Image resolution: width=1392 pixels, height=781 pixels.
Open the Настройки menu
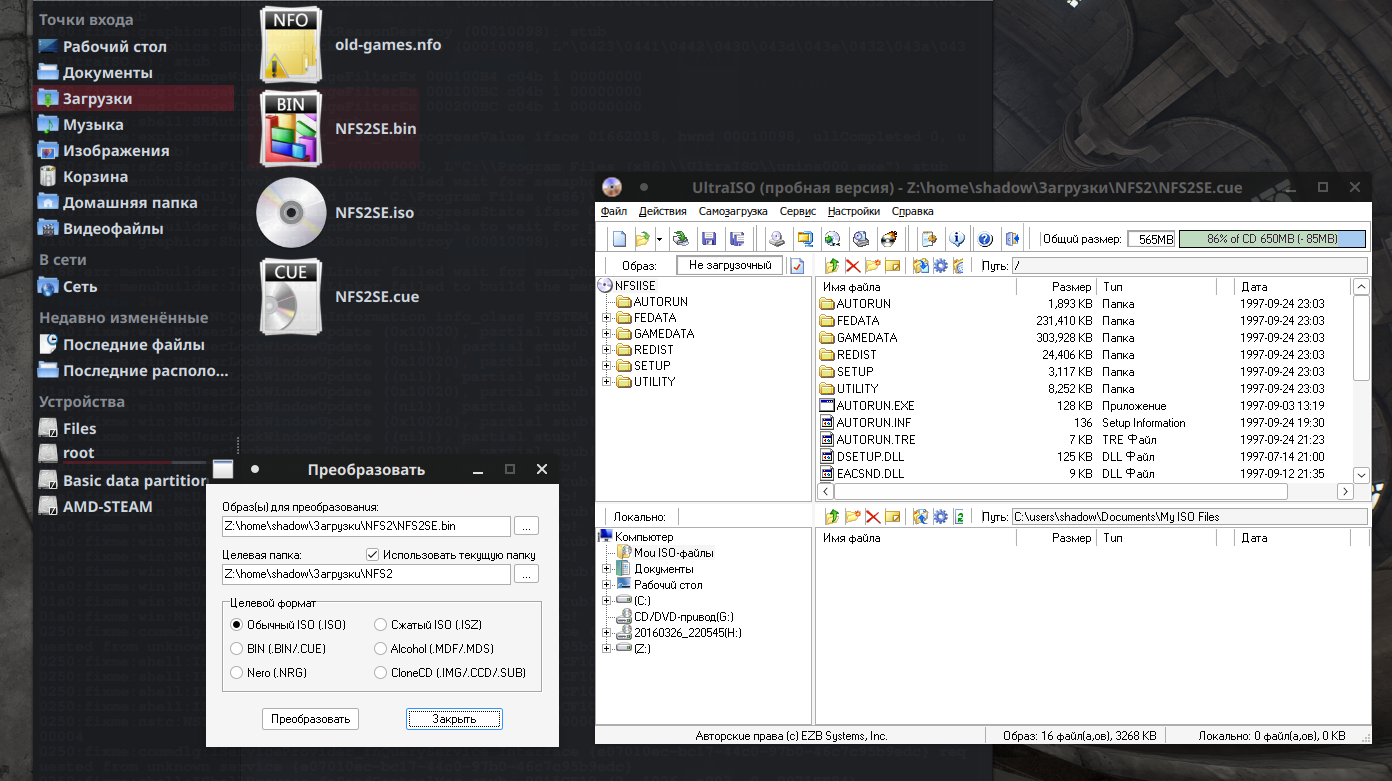[x=854, y=211]
